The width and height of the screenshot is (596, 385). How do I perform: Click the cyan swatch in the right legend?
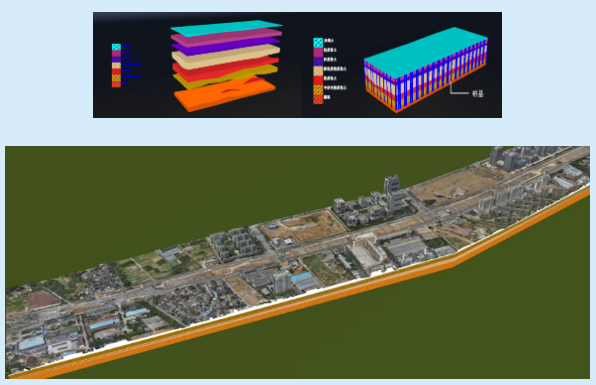point(318,42)
